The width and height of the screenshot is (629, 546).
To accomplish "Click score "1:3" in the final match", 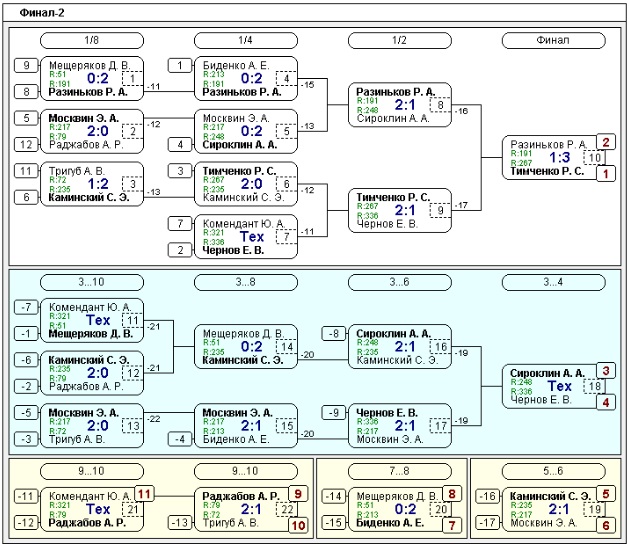I will pos(560,158).
